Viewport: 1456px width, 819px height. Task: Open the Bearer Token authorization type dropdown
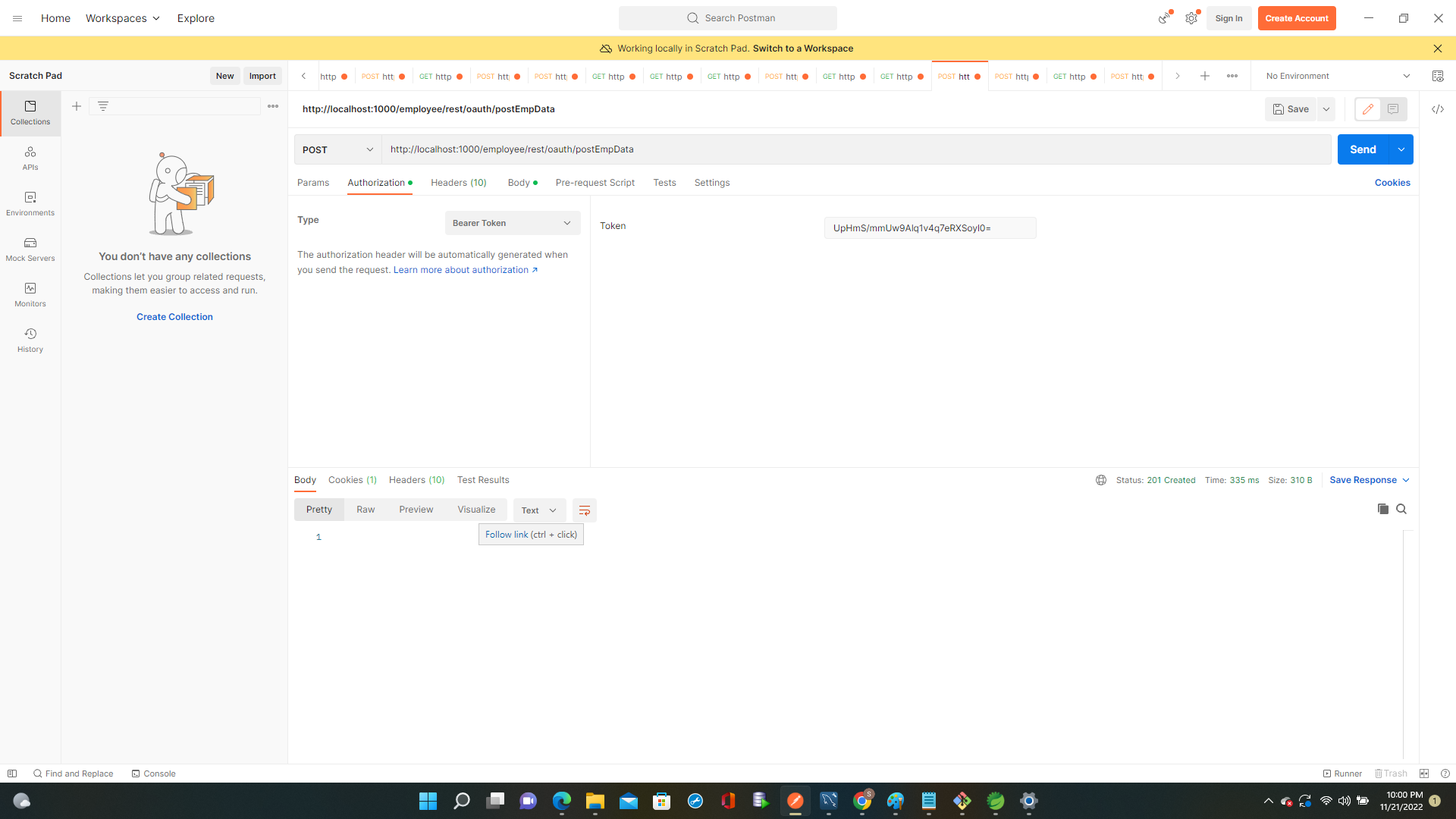click(512, 222)
